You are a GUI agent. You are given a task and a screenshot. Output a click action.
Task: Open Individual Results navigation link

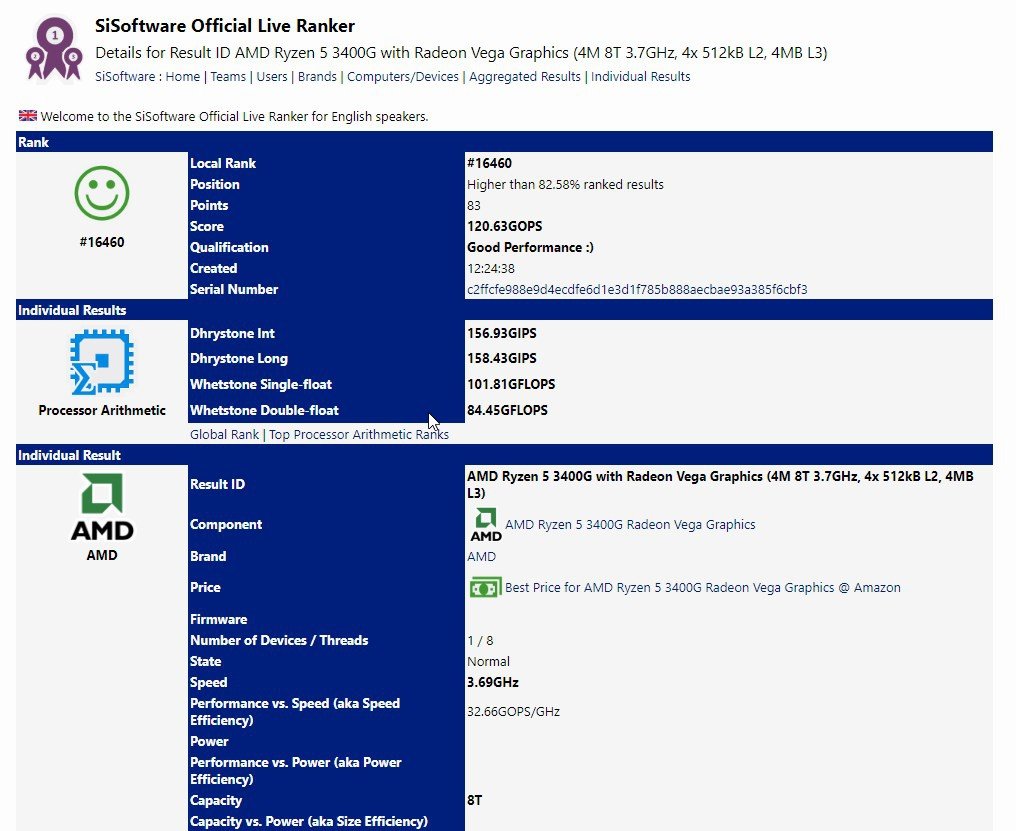(x=640, y=76)
